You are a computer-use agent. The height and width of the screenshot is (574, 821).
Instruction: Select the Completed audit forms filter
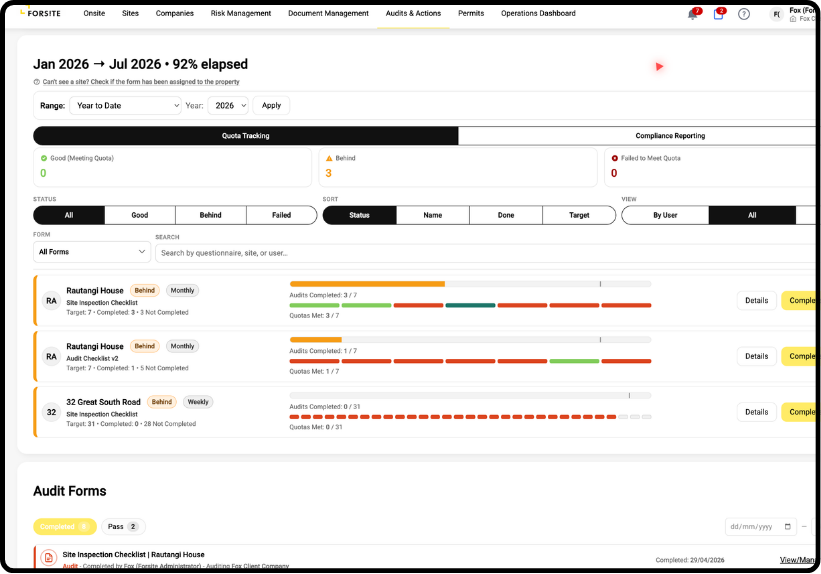[65, 527]
